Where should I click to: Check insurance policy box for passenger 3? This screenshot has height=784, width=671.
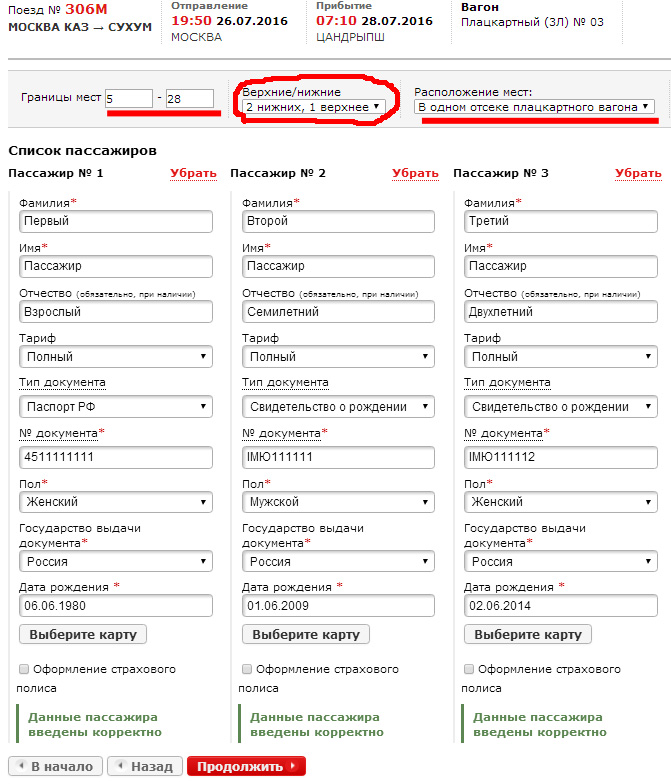point(469,669)
